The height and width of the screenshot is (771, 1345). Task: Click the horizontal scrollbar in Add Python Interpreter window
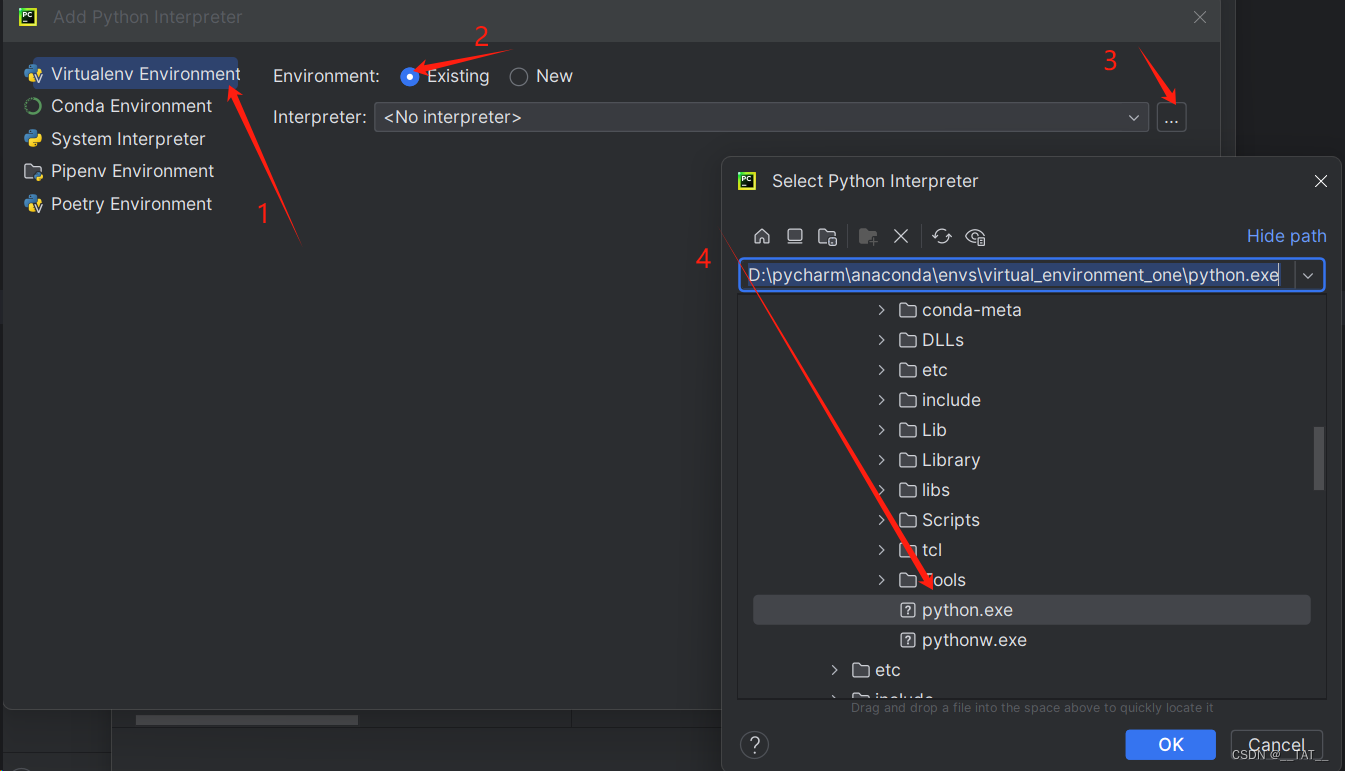(246, 720)
